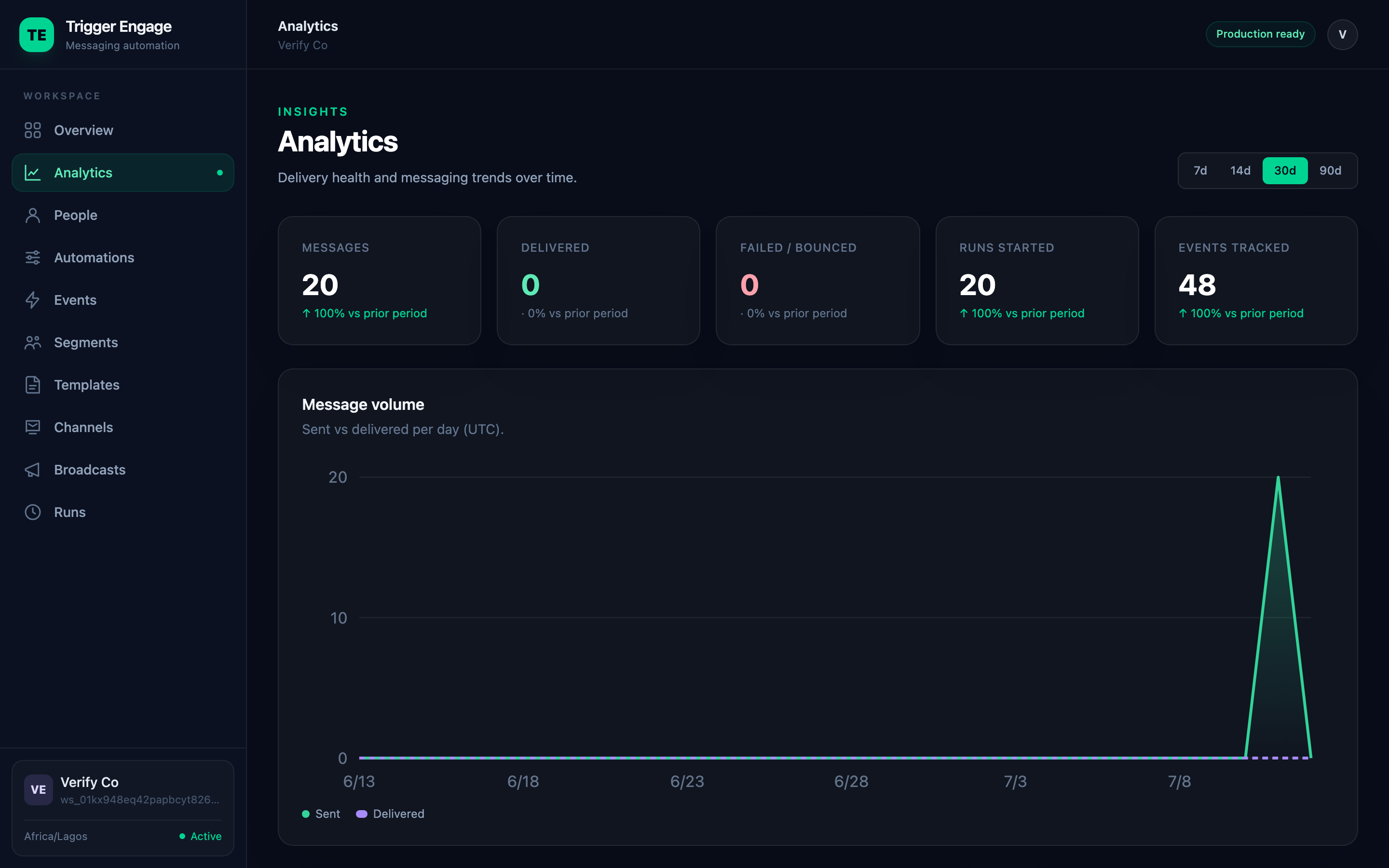1389x868 pixels.
Task: Click the green Sent legend dot
Action: (306, 814)
